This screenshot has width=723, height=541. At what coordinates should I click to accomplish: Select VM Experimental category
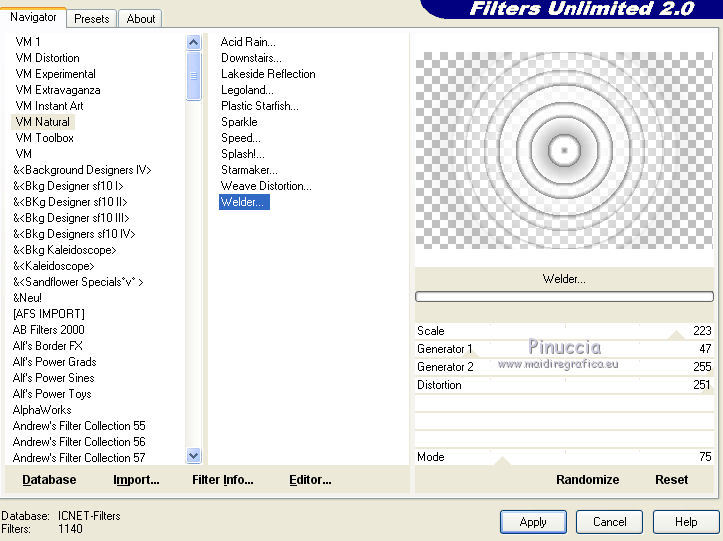coord(55,74)
